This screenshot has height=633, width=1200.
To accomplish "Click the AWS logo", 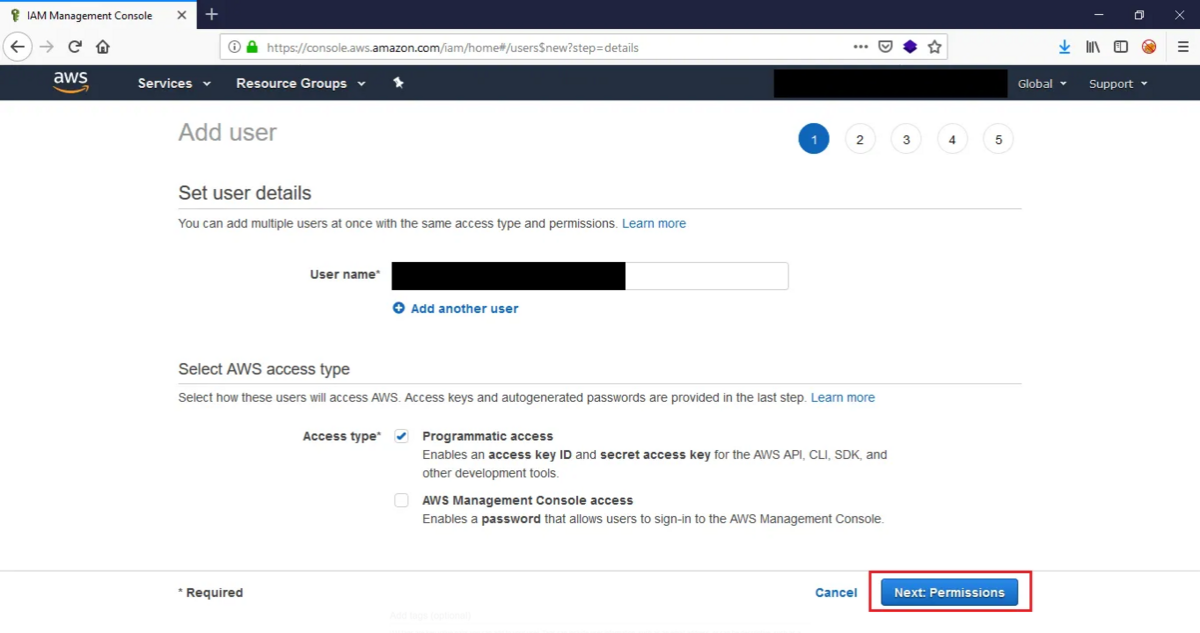I will [x=71, y=83].
